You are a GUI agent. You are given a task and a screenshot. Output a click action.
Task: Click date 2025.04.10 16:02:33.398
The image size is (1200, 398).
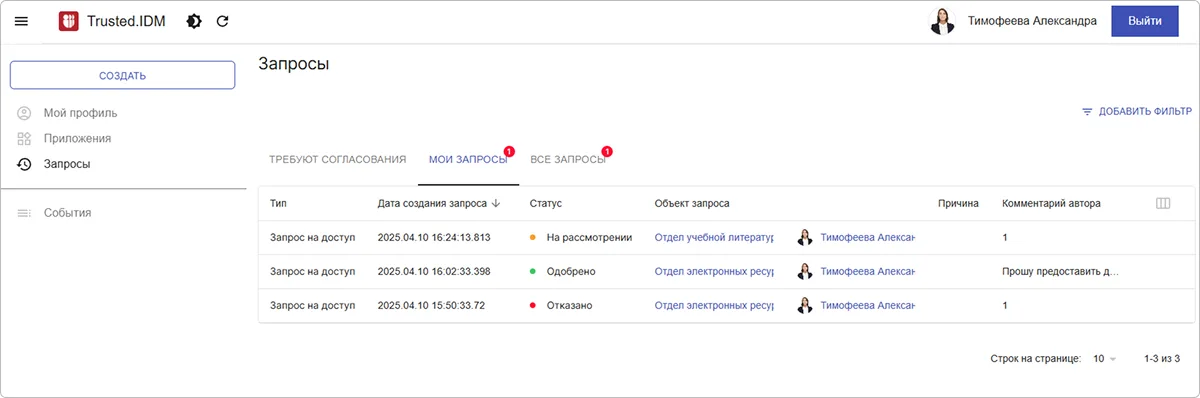click(434, 271)
